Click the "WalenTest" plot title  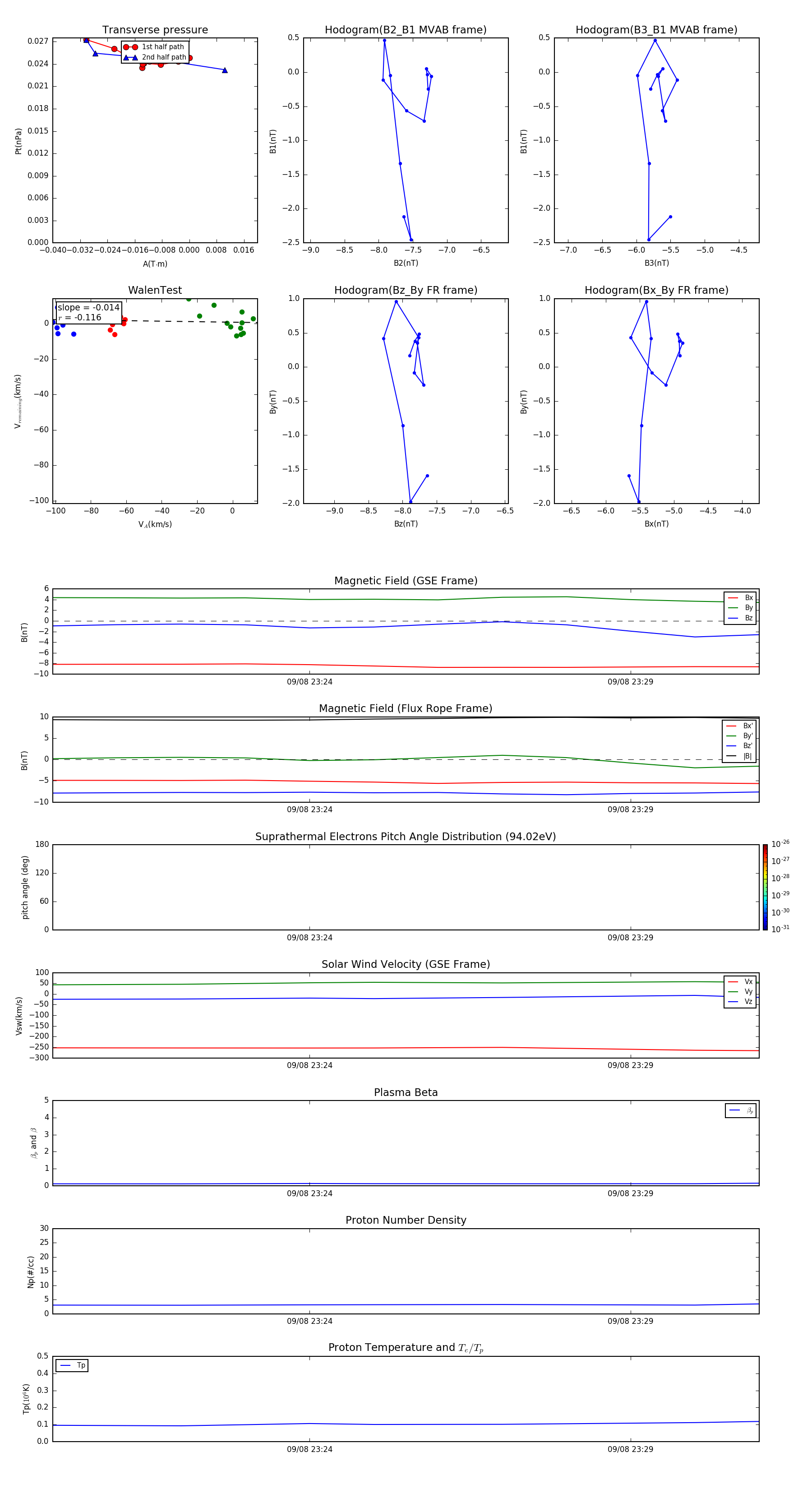(x=155, y=290)
